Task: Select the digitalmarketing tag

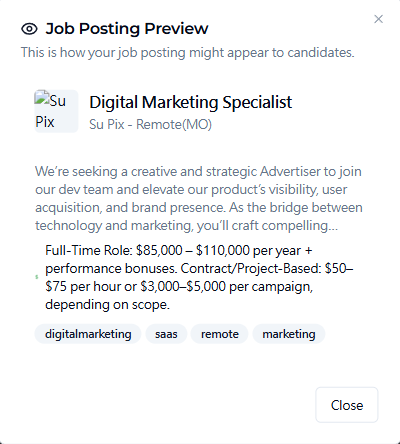Action: coord(88,334)
